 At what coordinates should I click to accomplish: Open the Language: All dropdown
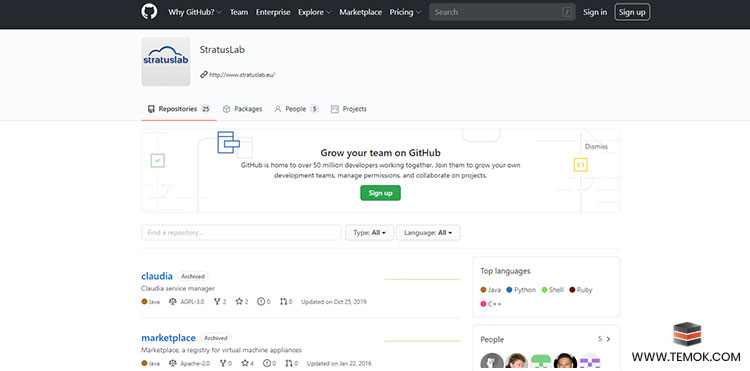[x=428, y=233]
